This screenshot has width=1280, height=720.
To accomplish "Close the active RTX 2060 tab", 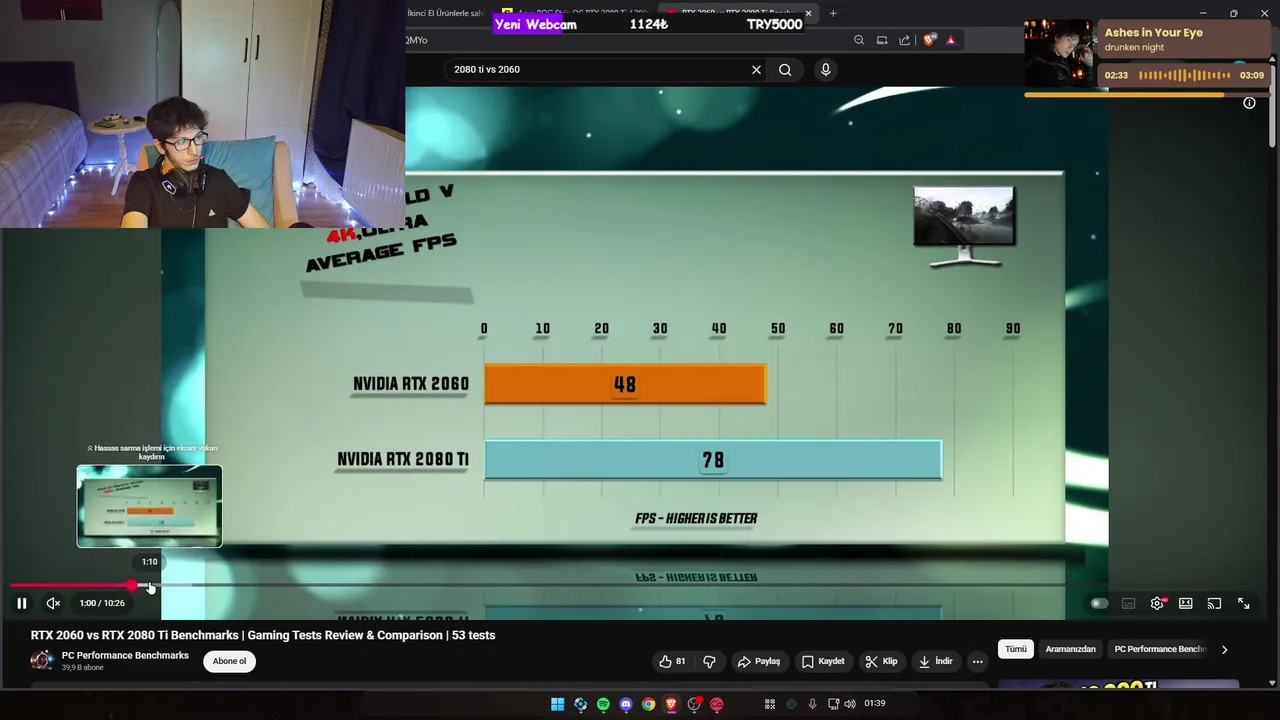I will click(808, 13).
